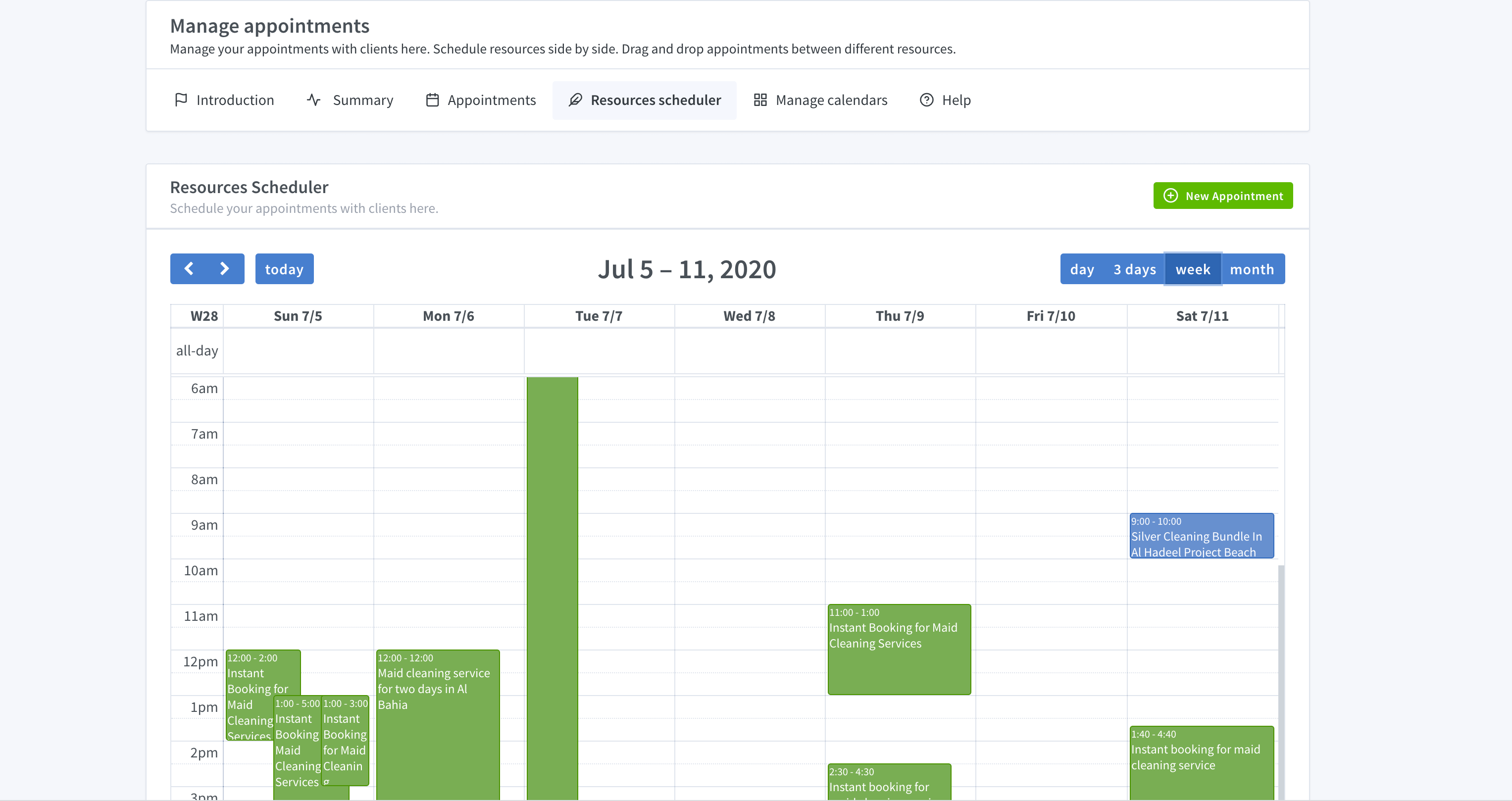Viewport: 1512px width, 801px height.
Task: Click the Sat 7/11 column header
Action: point(1202,316)
